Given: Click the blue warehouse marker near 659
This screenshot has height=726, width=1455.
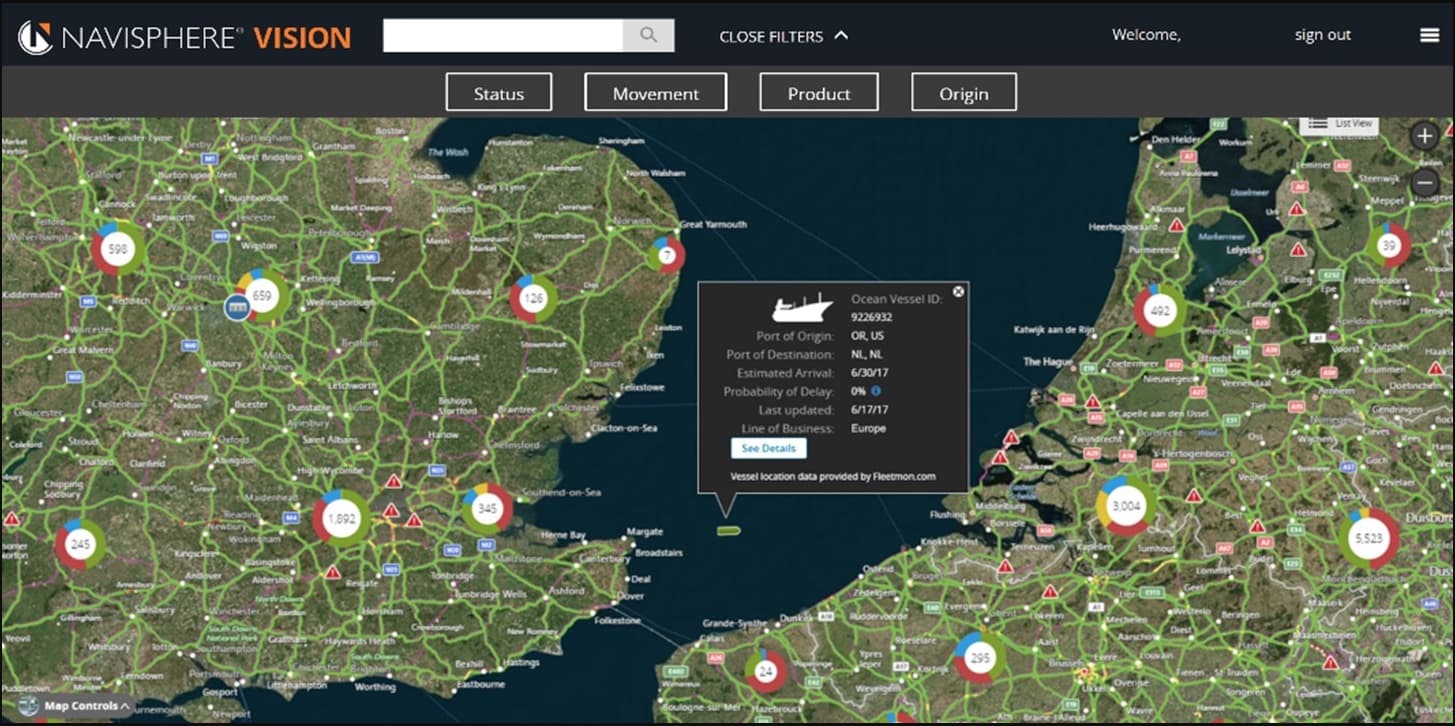Looking at the screenshot, I should click(237, 307).
